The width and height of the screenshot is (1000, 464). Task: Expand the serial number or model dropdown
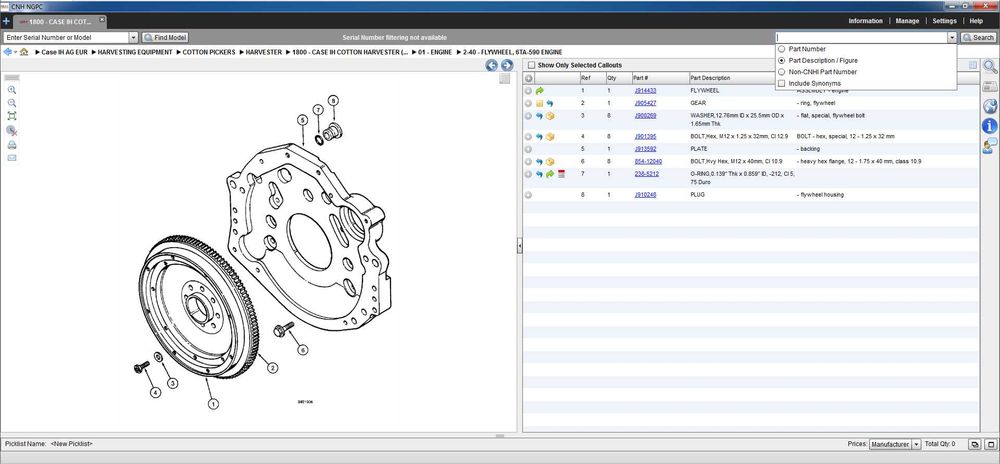click(134, 37)
